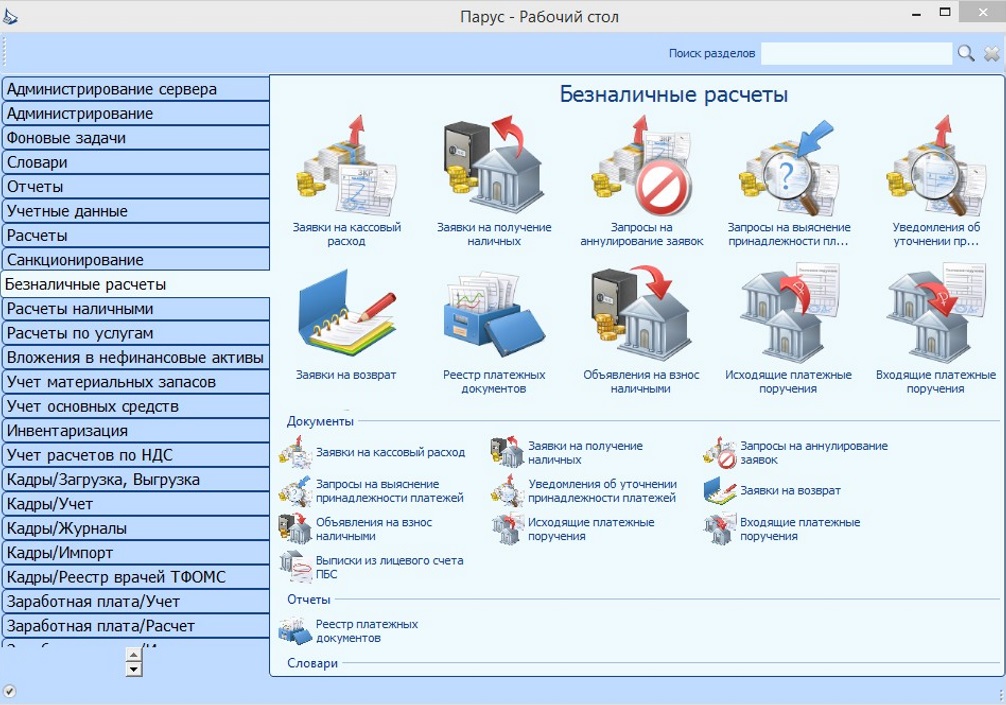Open Заявки на кассовый расход link in Документы

(x=390, y=452)
